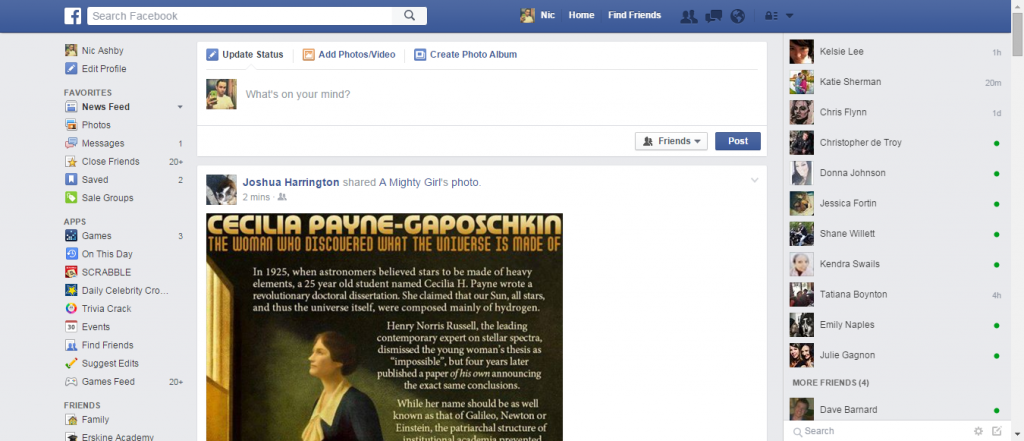Click the Facebook logo icon
The width and height of the screenshot is (1024, 441).
point(72,16)
